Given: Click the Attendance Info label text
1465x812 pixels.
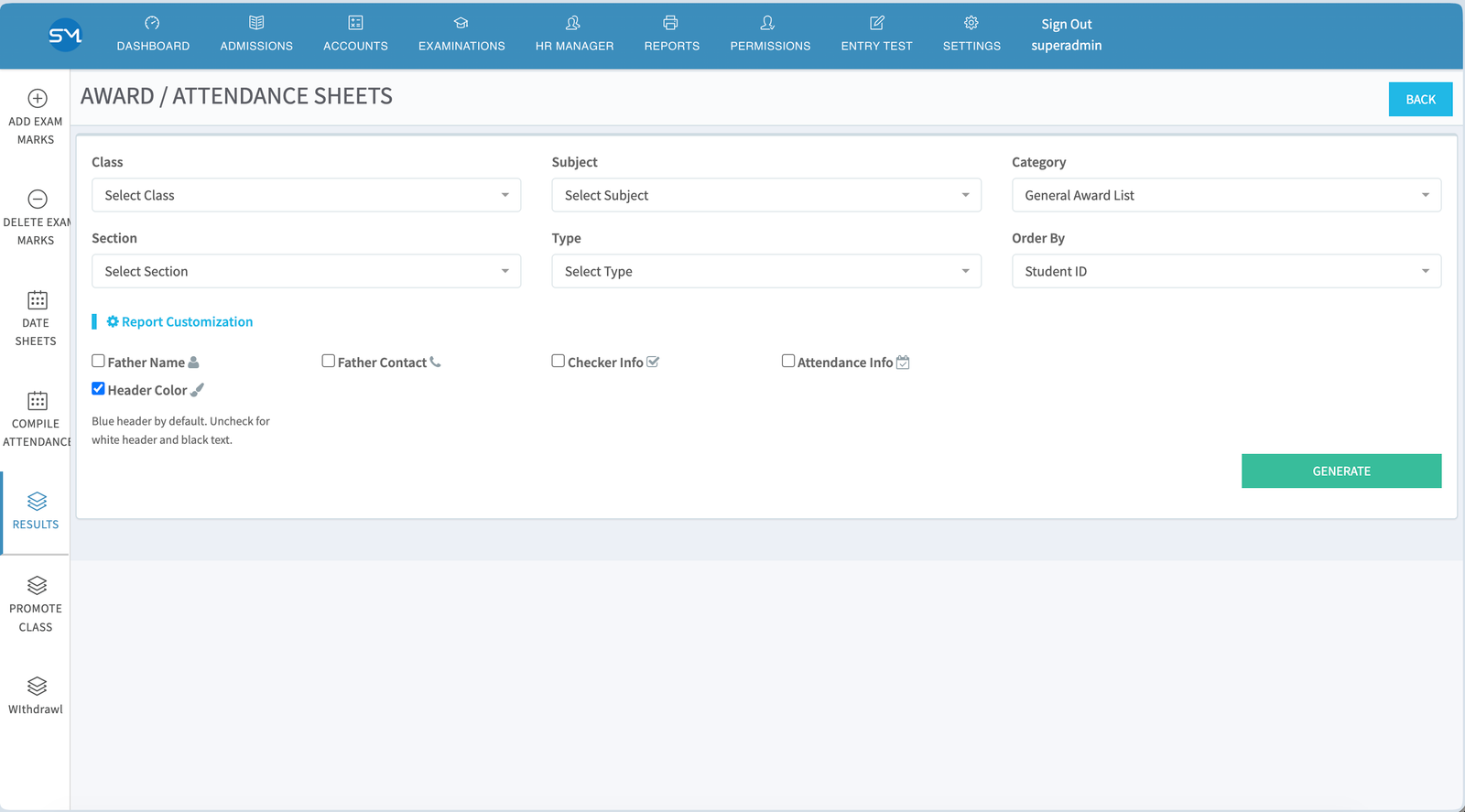Looking at the screenshot, I should pyautogui.click(x=845, y=363).
